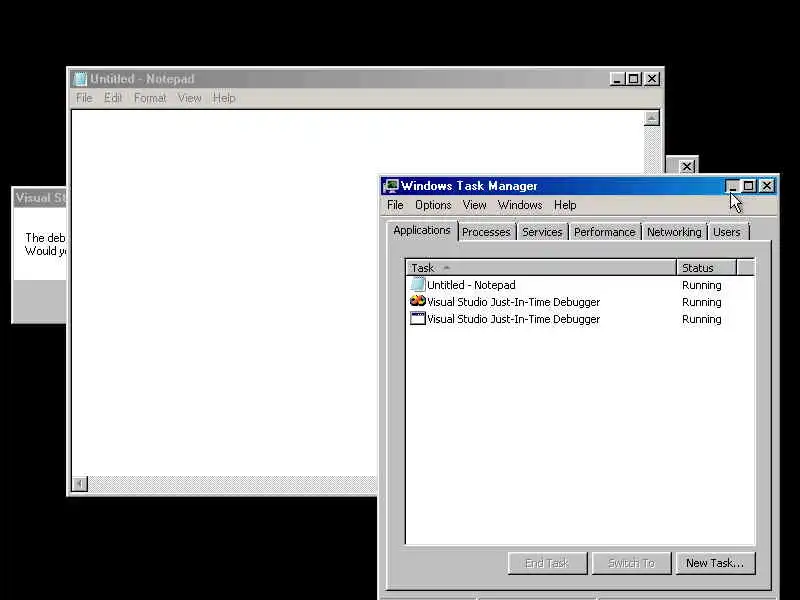Click the Switch To button
This screenshot has width=800, height=600.
coord(631,563)
